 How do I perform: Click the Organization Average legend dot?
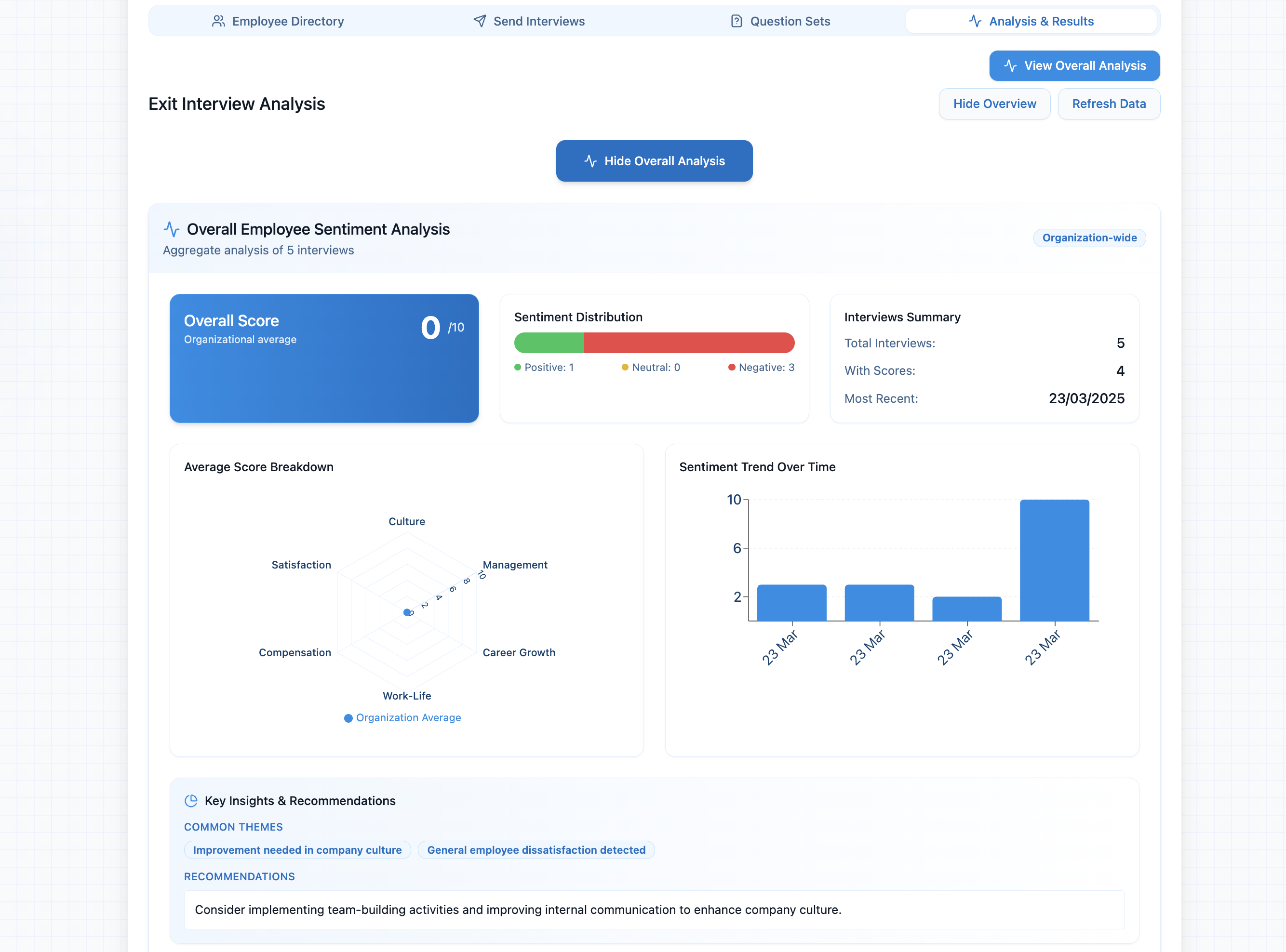coord(348,718)
